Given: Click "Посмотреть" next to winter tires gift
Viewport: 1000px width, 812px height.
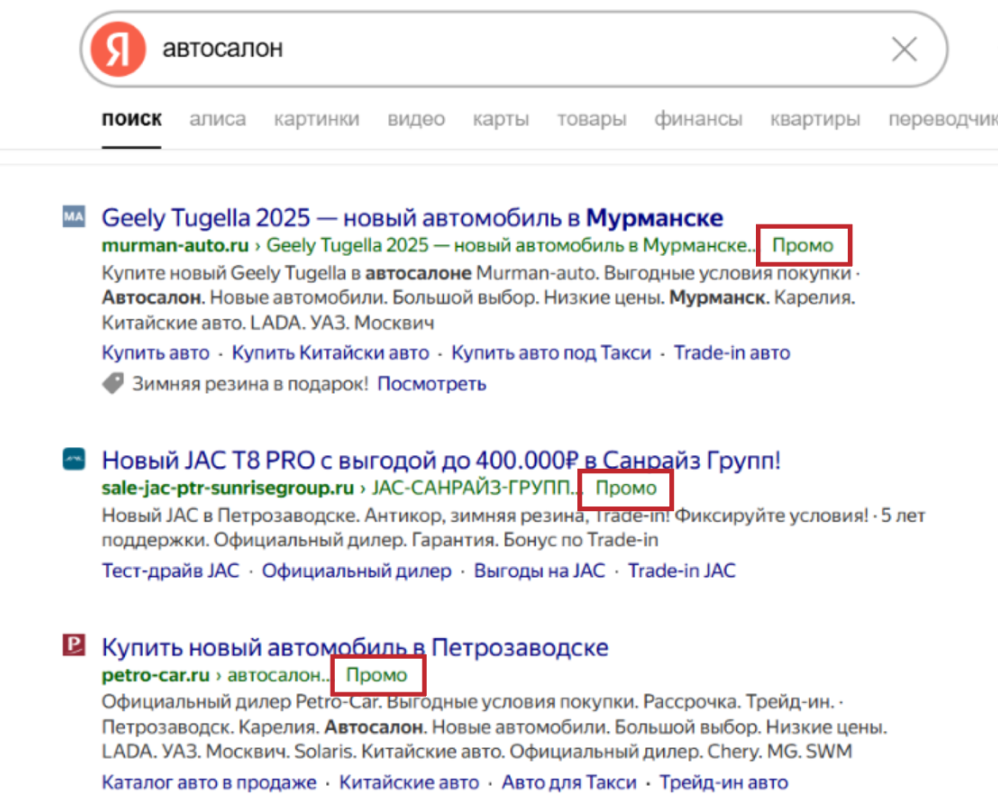Looking at the screenshot, I should point(432,383).
